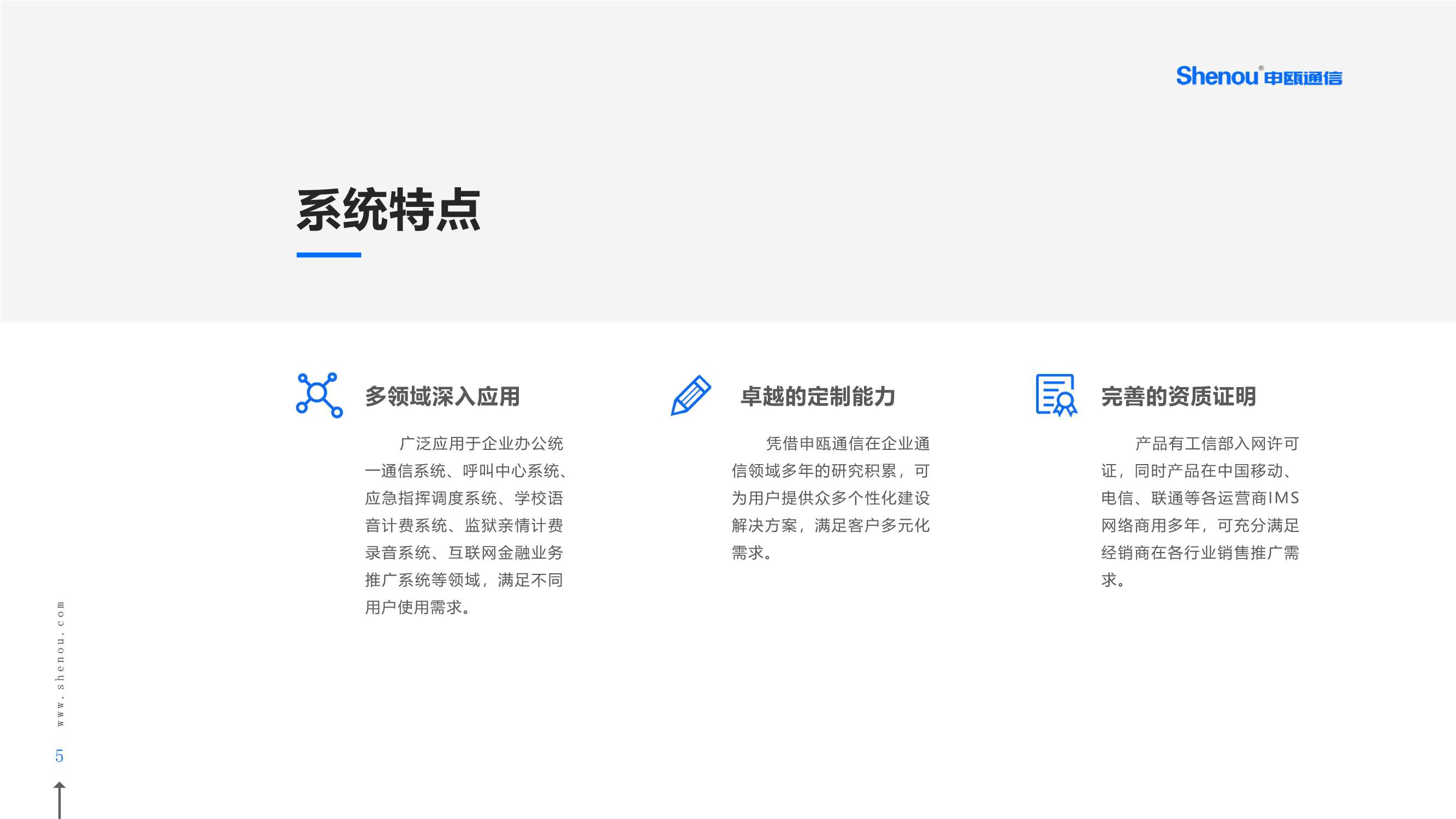This screenshot has height=819, width=1456.
Task: Click the text 用户使用需求。
Action: 418,607
